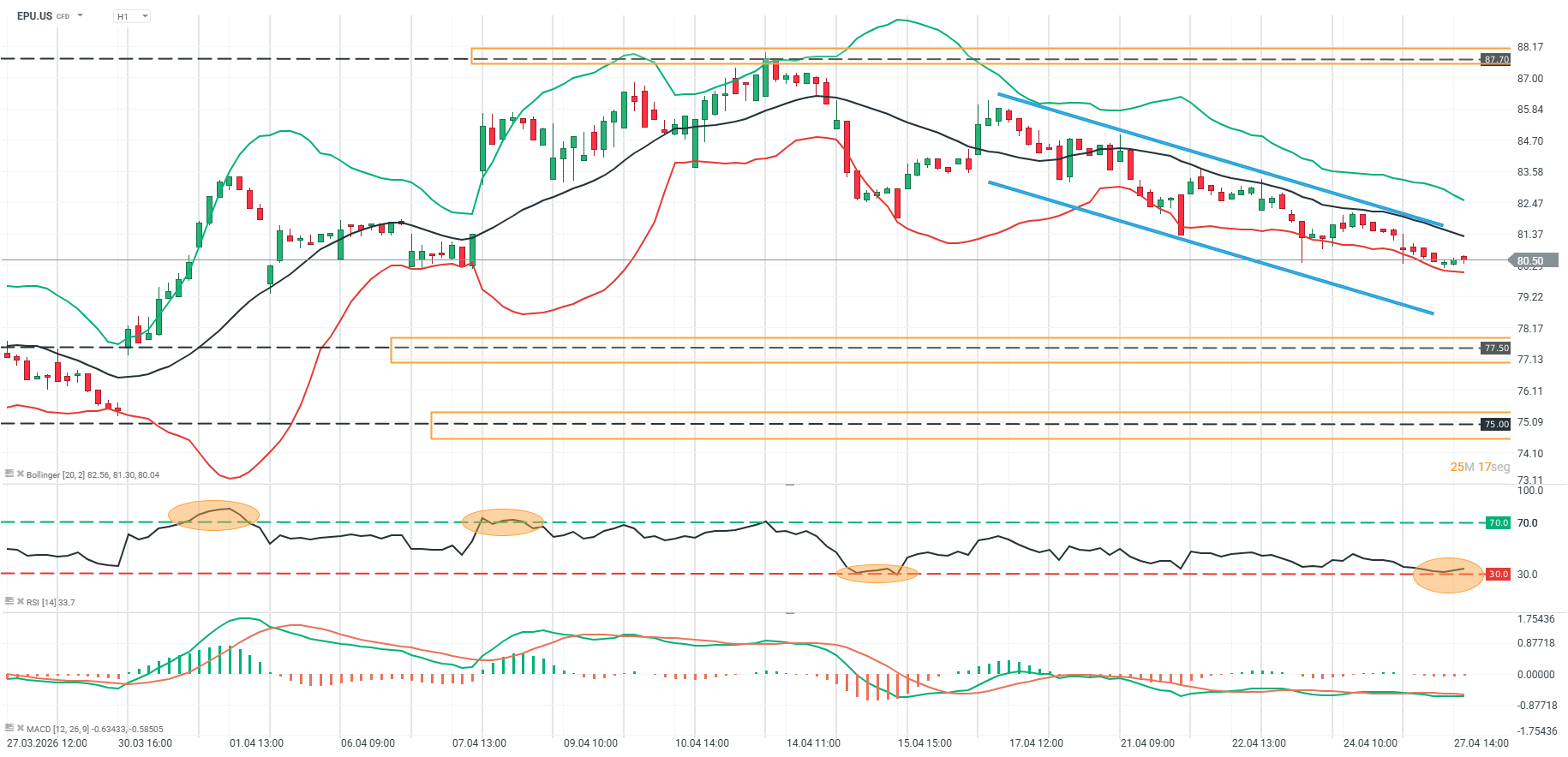Click the RSI 30.0 oversold level tag

tap(1498, 574)
